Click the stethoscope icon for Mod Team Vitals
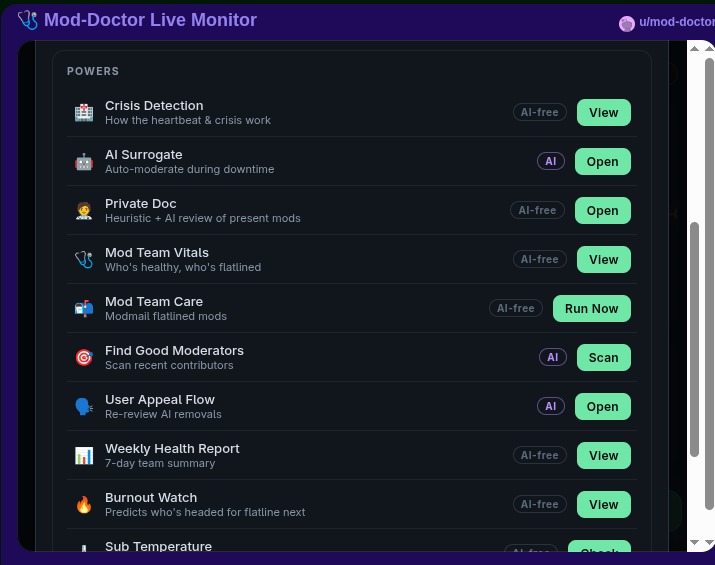715x565 pixels. [84, 259]
